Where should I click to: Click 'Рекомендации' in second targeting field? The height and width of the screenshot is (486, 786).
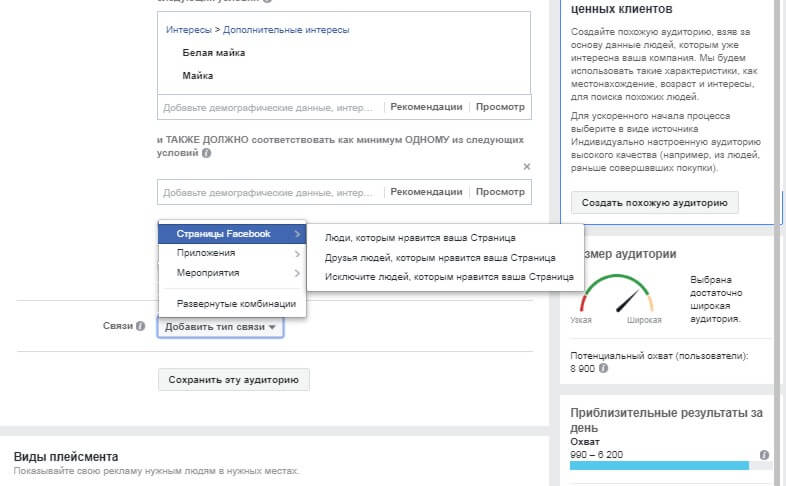coord(426,192)
